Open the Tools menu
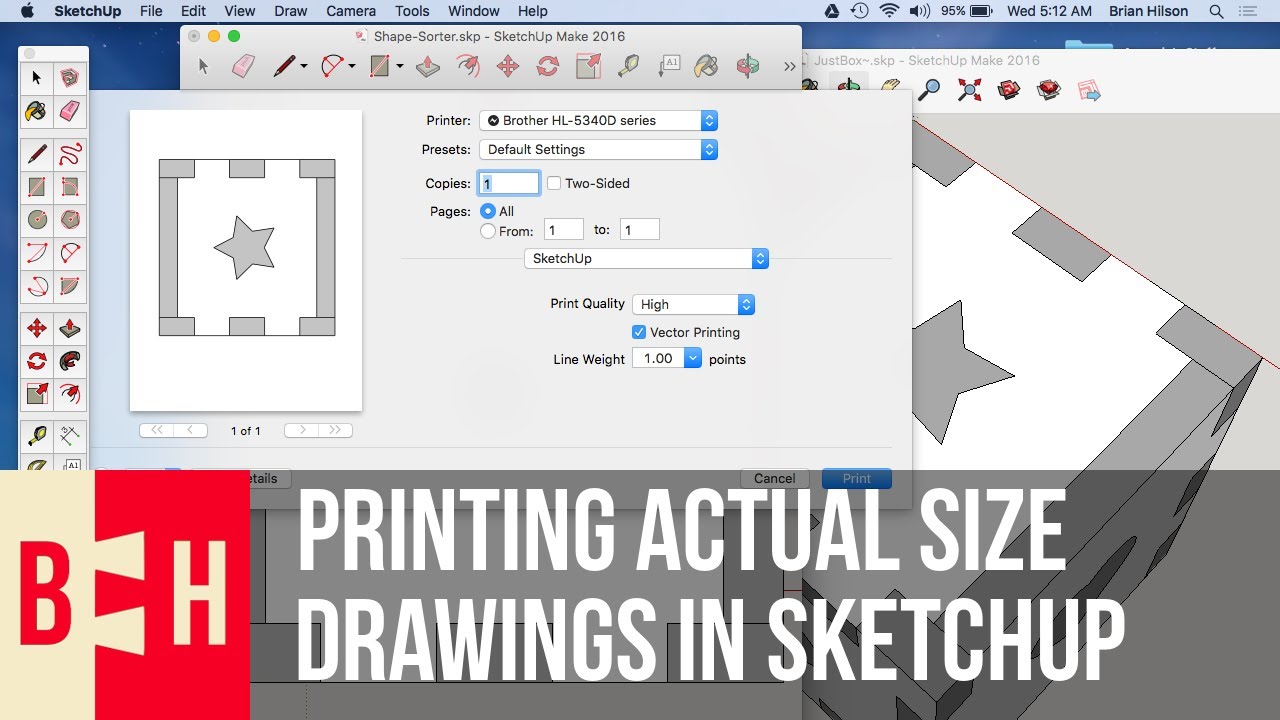The image size is (1280, 720). [412, 11]
